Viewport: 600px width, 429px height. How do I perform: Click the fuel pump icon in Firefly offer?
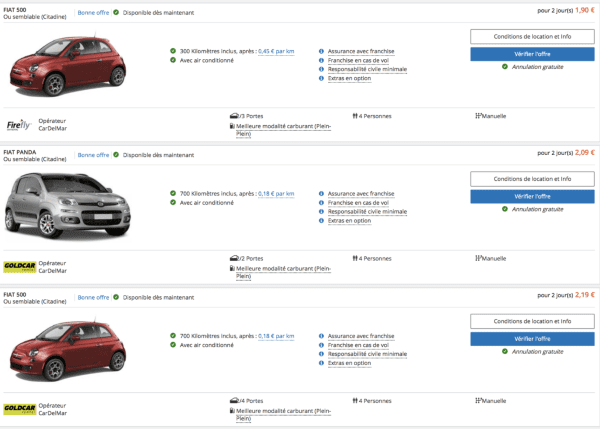click(x=232, y=126)
